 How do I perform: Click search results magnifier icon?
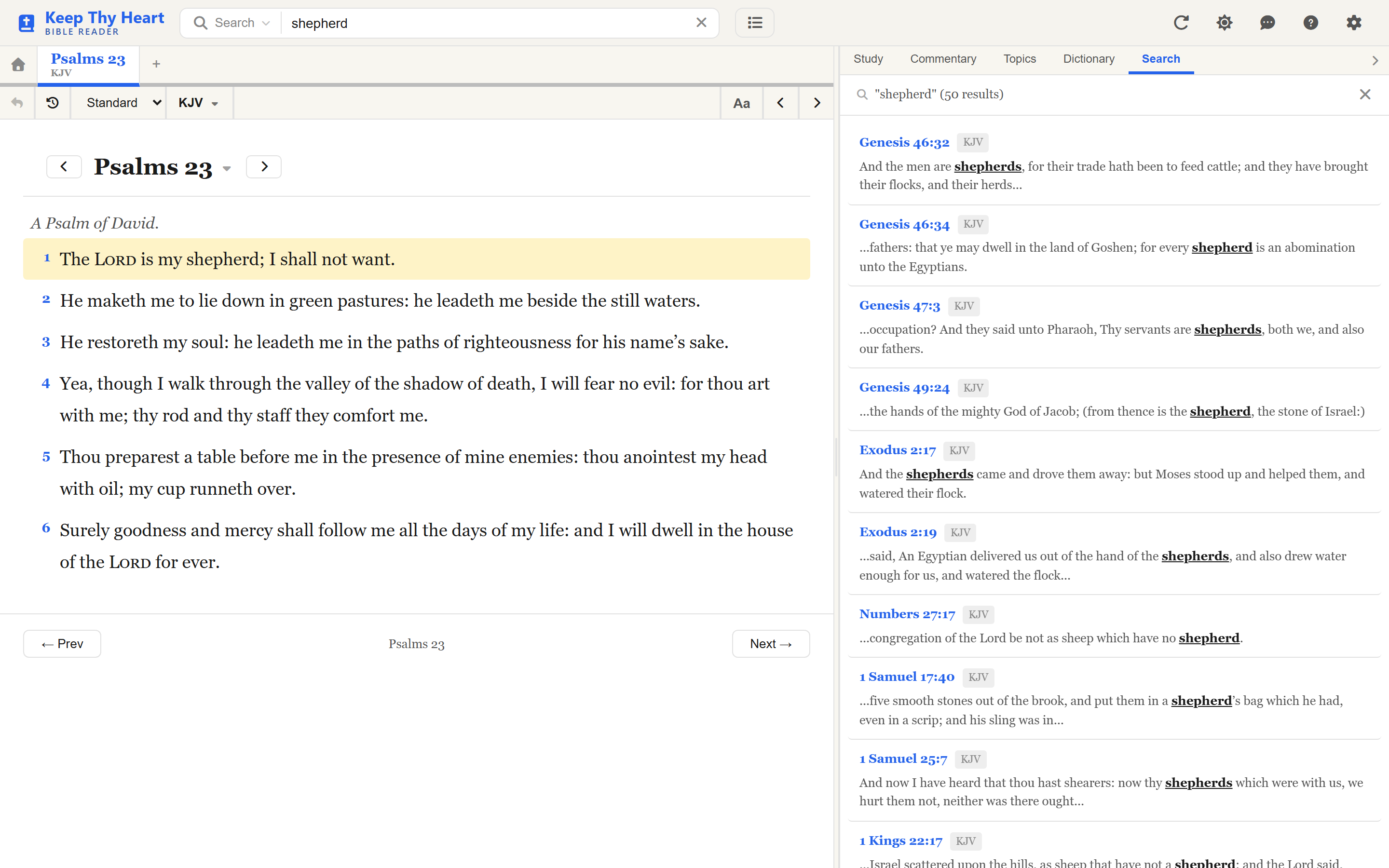pos(861,95)
